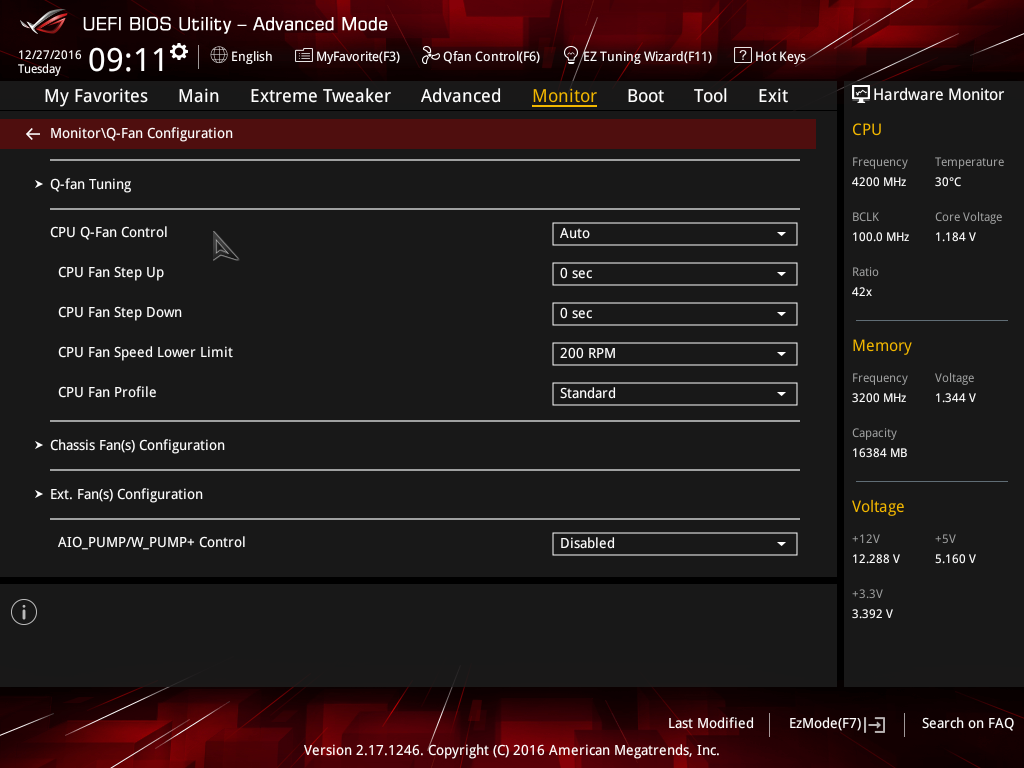Click the info icon at the bottom left
This screenshot has width=1024, height=768.
[24, 612]
